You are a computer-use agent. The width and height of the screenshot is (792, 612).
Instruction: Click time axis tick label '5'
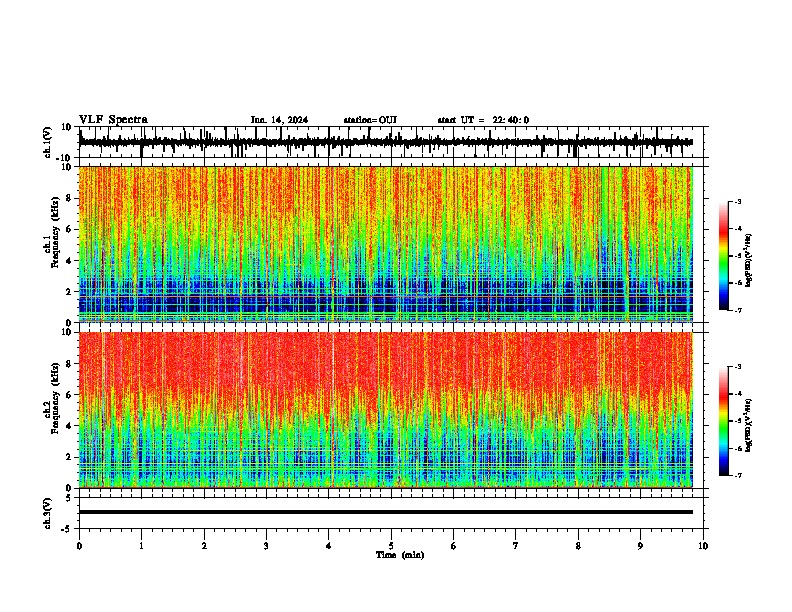coord(391,546)
